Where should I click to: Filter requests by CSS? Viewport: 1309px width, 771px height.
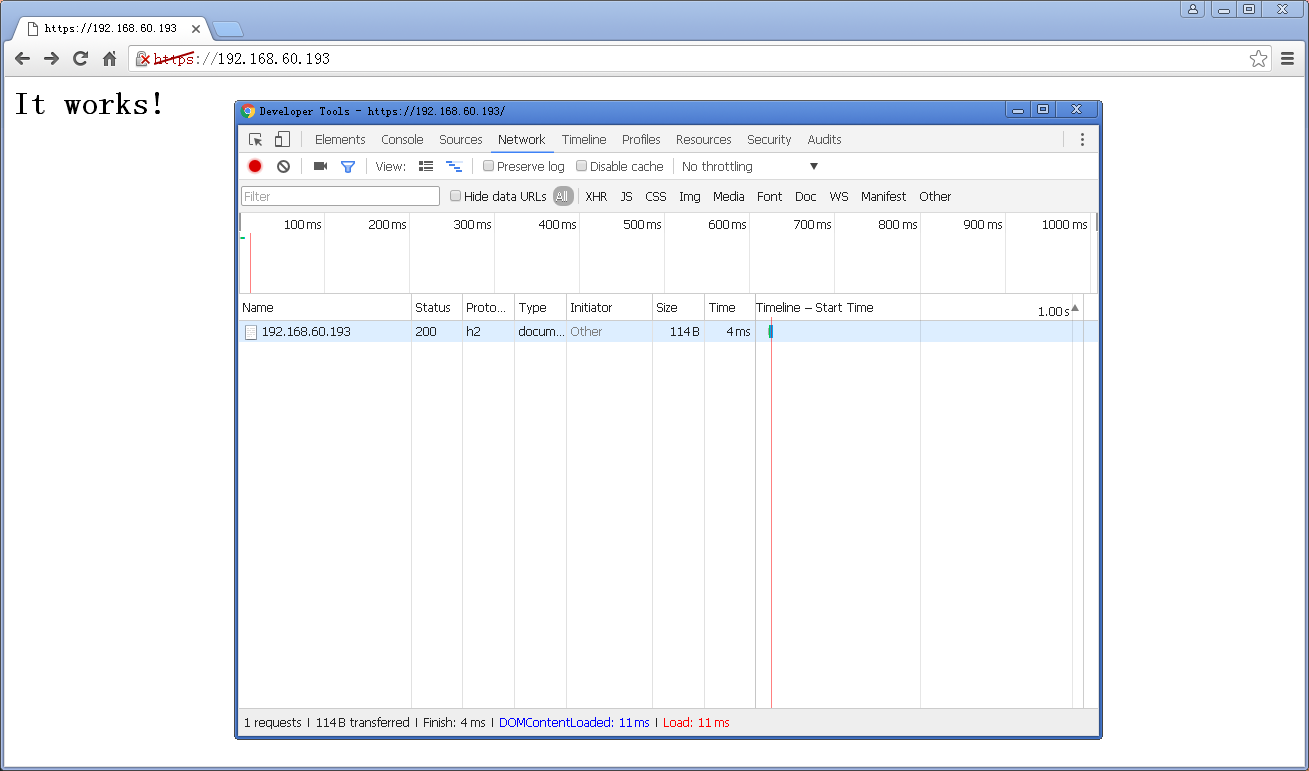coord(656,197)
